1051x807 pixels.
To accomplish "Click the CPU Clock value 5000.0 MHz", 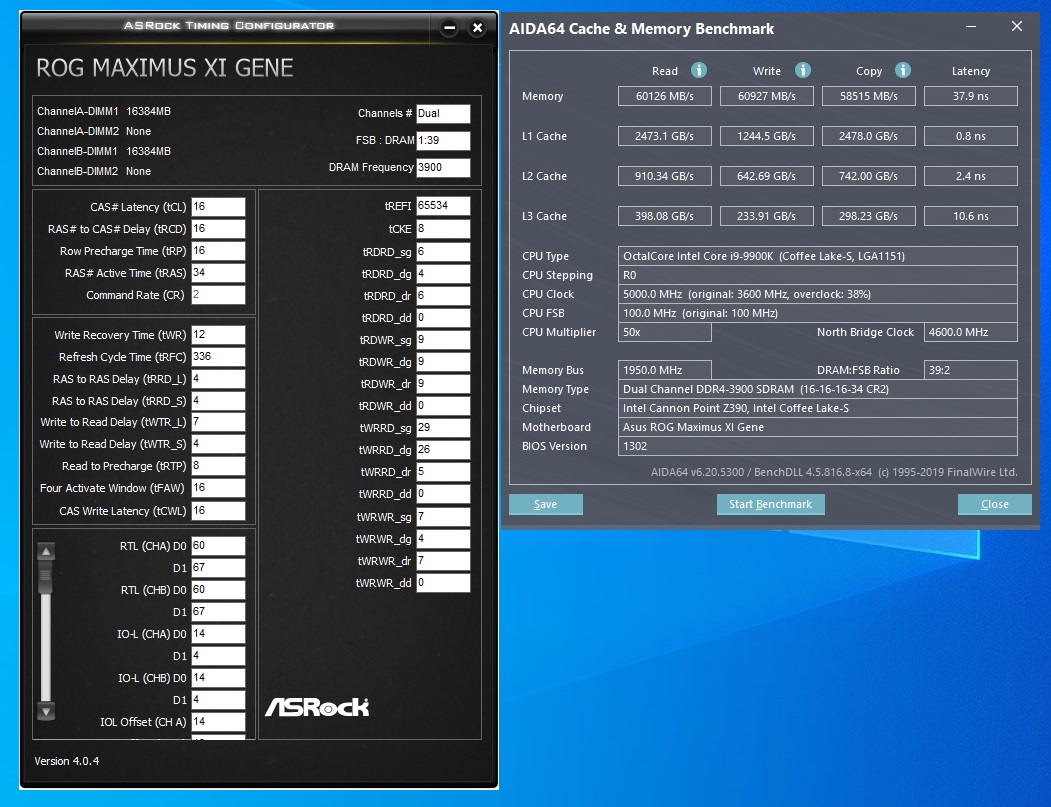I will click(818, 294).
